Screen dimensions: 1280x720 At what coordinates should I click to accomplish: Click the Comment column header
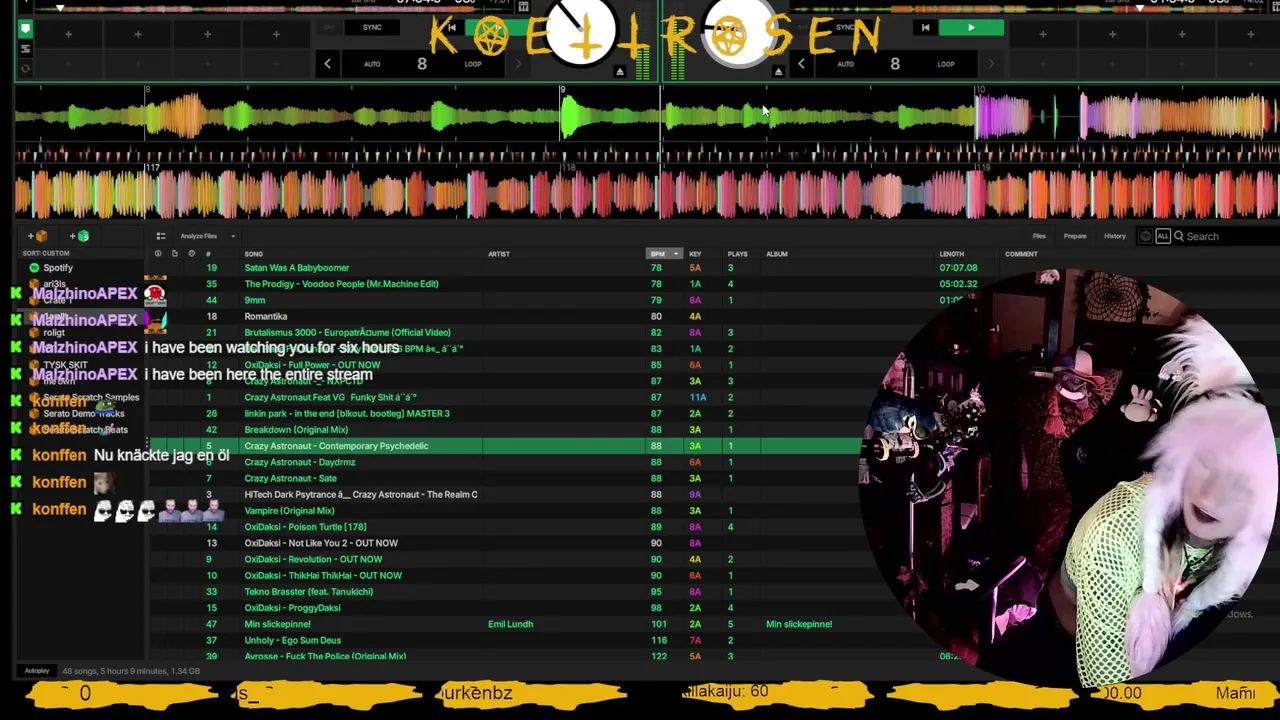[x=1021, y=254]
